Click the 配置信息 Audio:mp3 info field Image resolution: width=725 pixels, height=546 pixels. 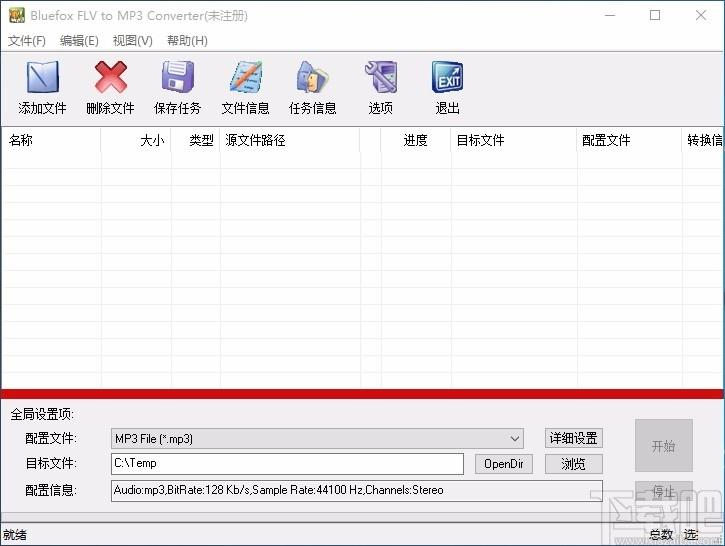tap(356, 491)
